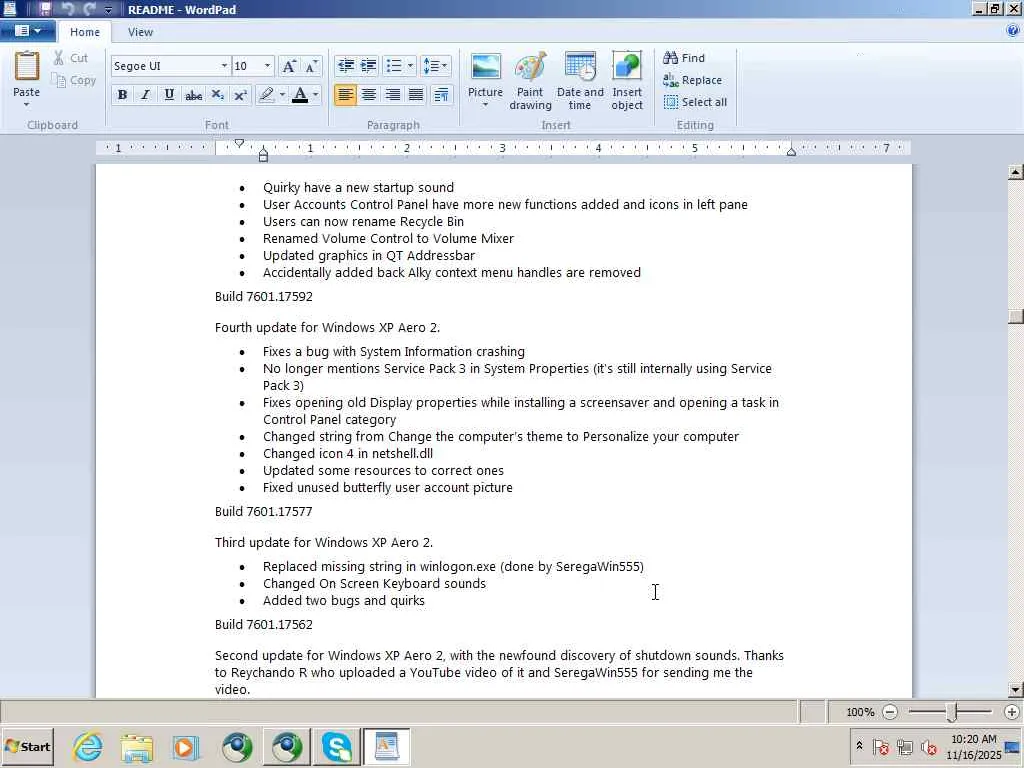Image resolution: width=1024 pixels, height=768 pixels.
Task: Apply the font color A button
Action: pyautogui.click(x=300, y=95)
